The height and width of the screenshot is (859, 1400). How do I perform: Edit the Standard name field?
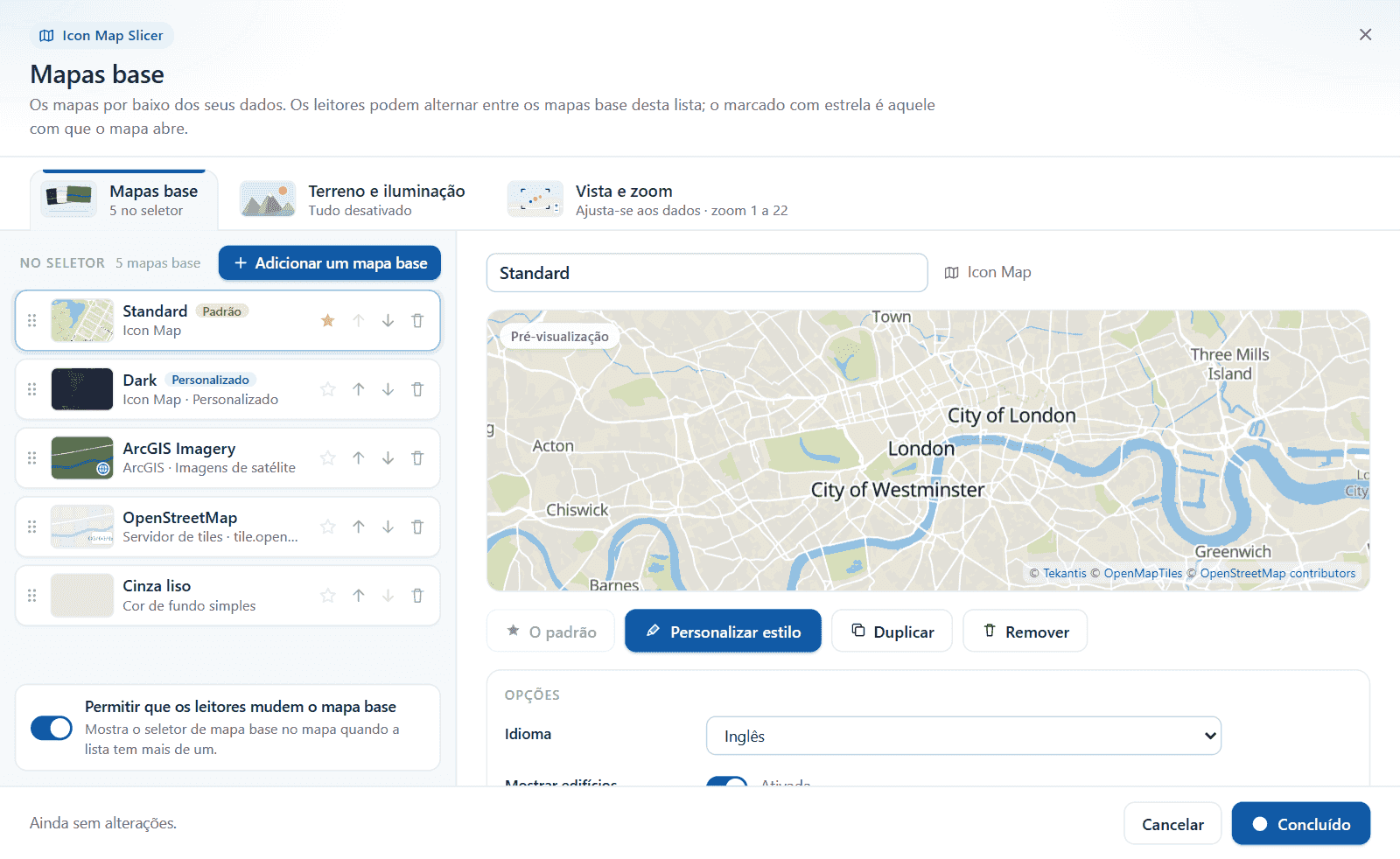tap(707, 273)
